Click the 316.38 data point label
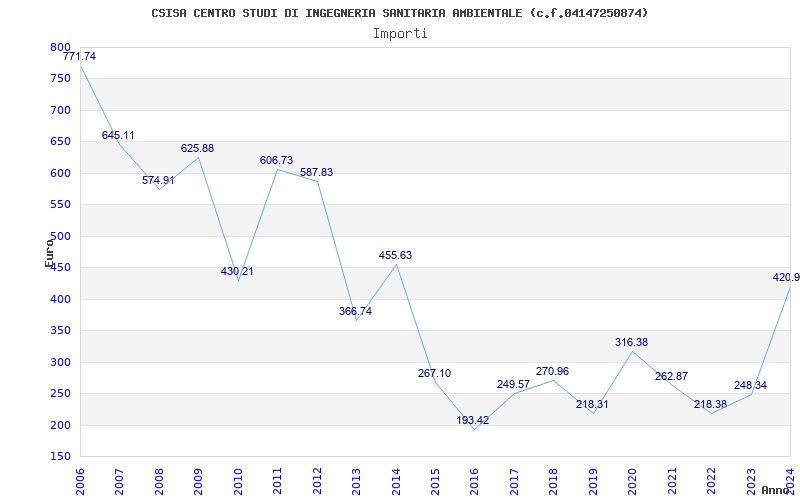Screen dimensions: 800x500 click(632, 343)
